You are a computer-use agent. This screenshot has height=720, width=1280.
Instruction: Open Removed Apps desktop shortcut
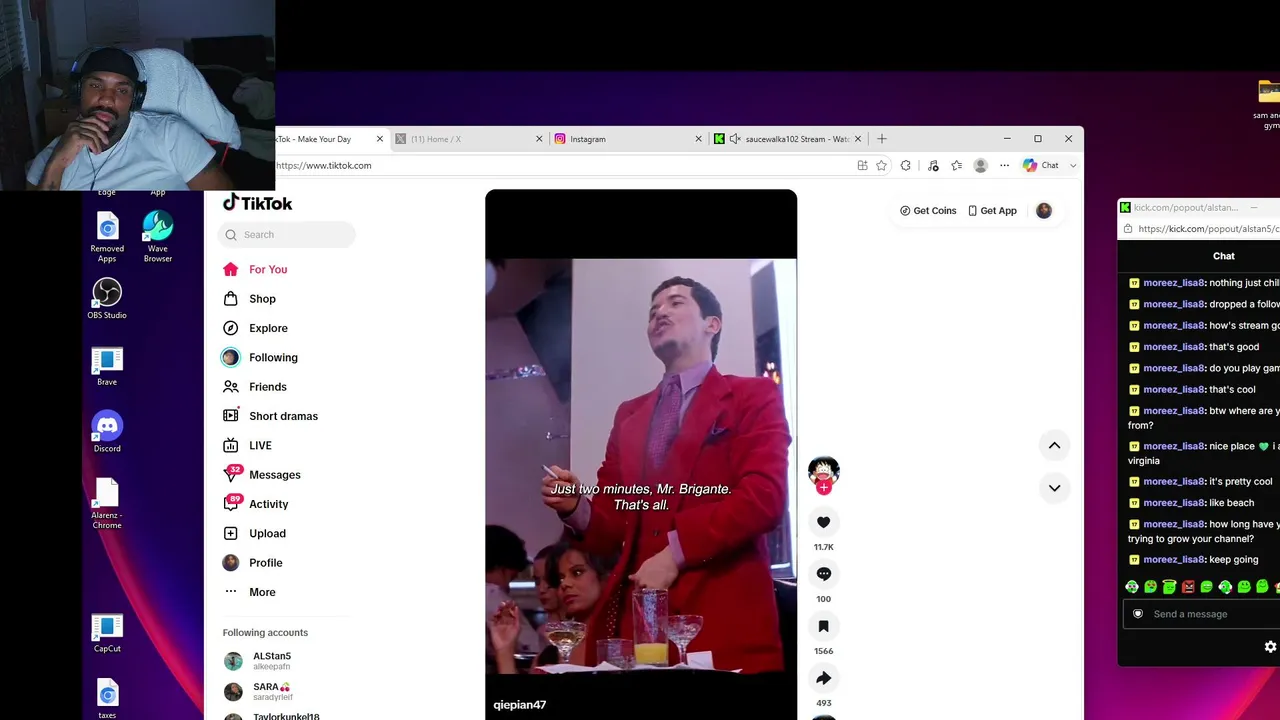pos(107,238)
